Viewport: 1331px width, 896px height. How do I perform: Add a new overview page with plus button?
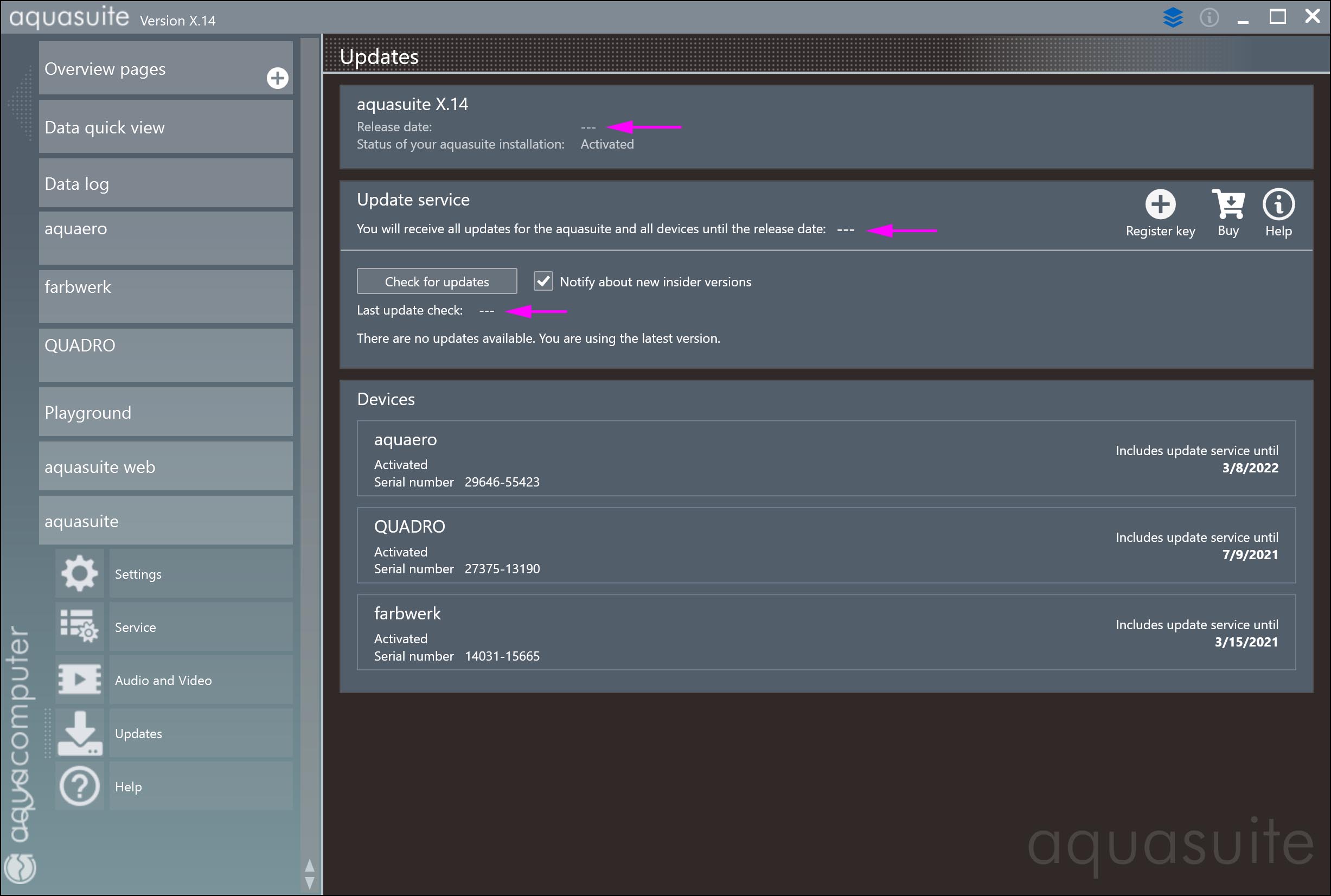[277, 78]
